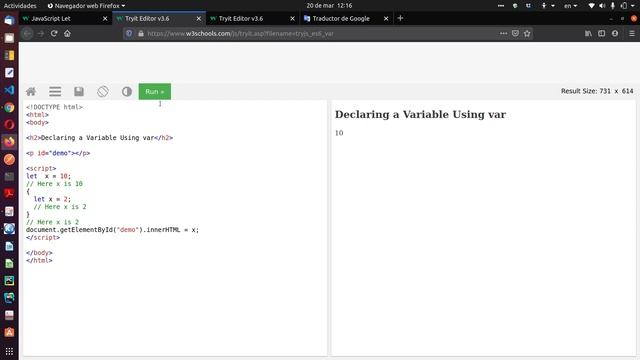Open the system power menu arrow
Viewport: 640px width, 360px height.
click(633, 6)
